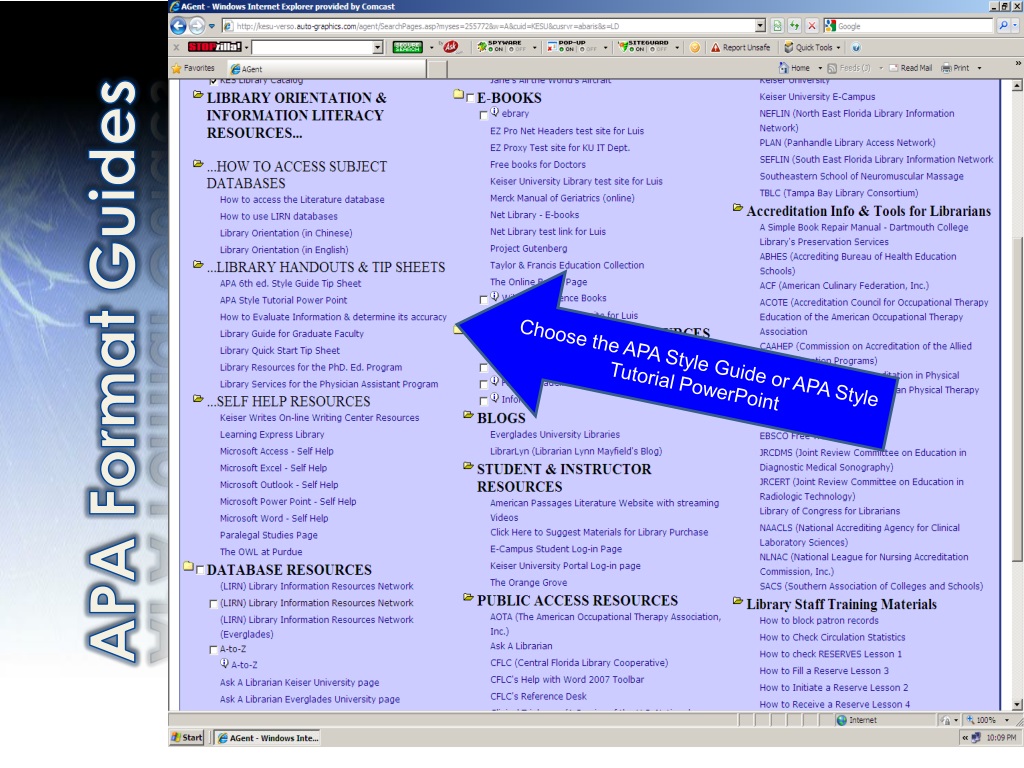Click the green Secure Search button
Image resolution: width=1024 pixels, height=768 pixels.
click(408, 47)
